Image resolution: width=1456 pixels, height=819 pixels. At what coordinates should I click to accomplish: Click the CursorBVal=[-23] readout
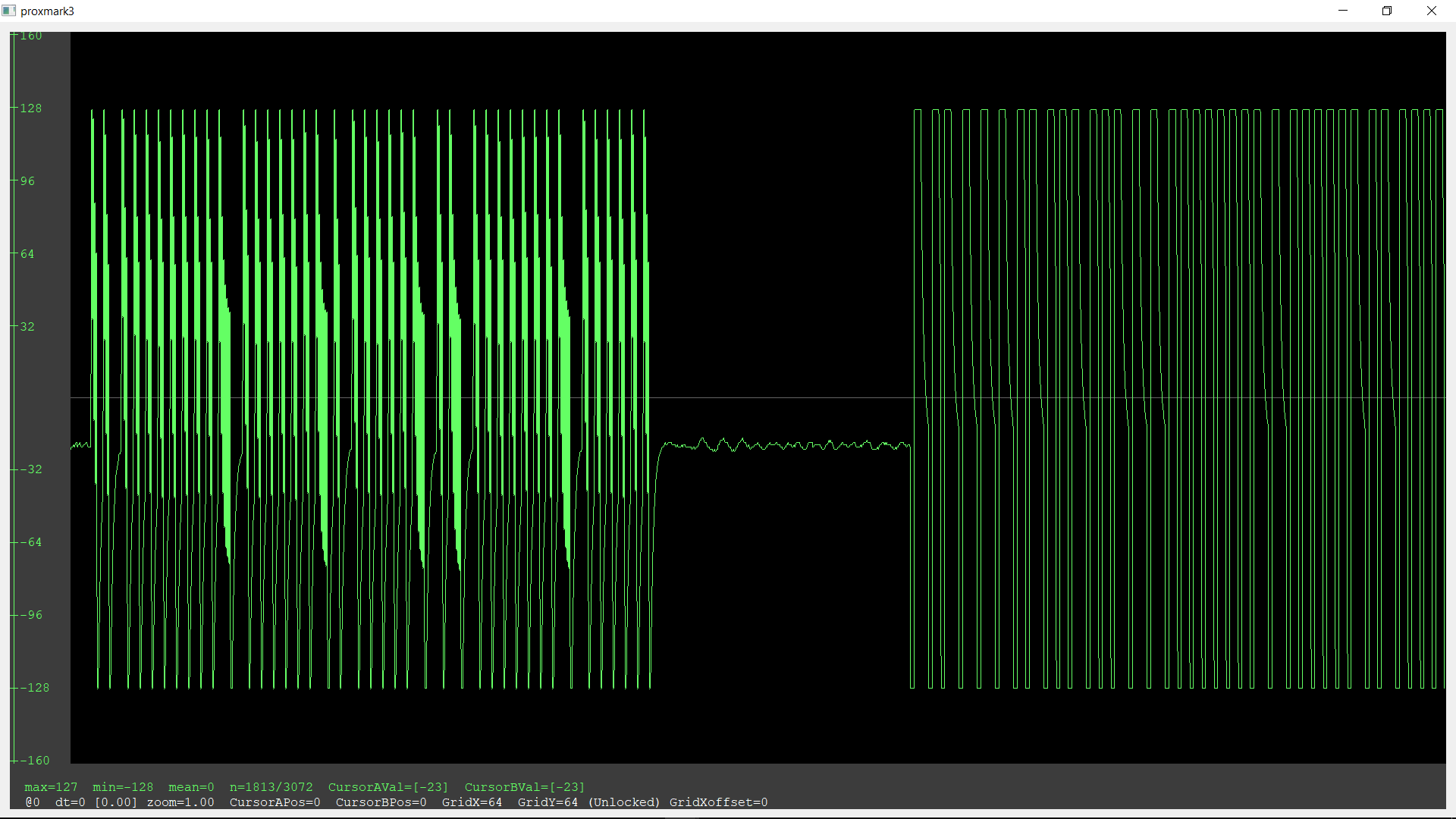click(x=525, y=787)
